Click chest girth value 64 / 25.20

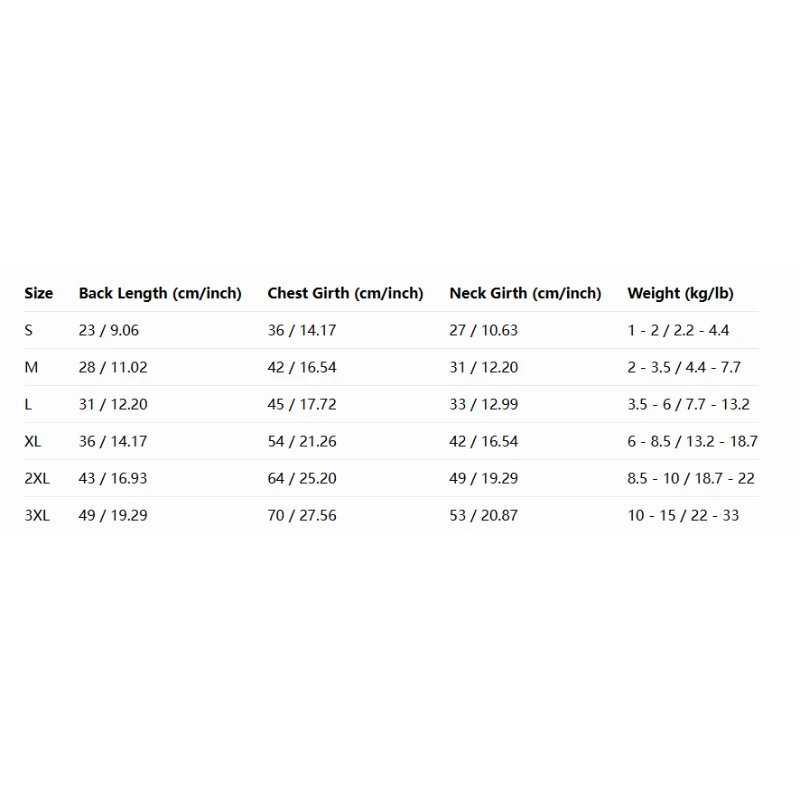[x=302, y=478]
